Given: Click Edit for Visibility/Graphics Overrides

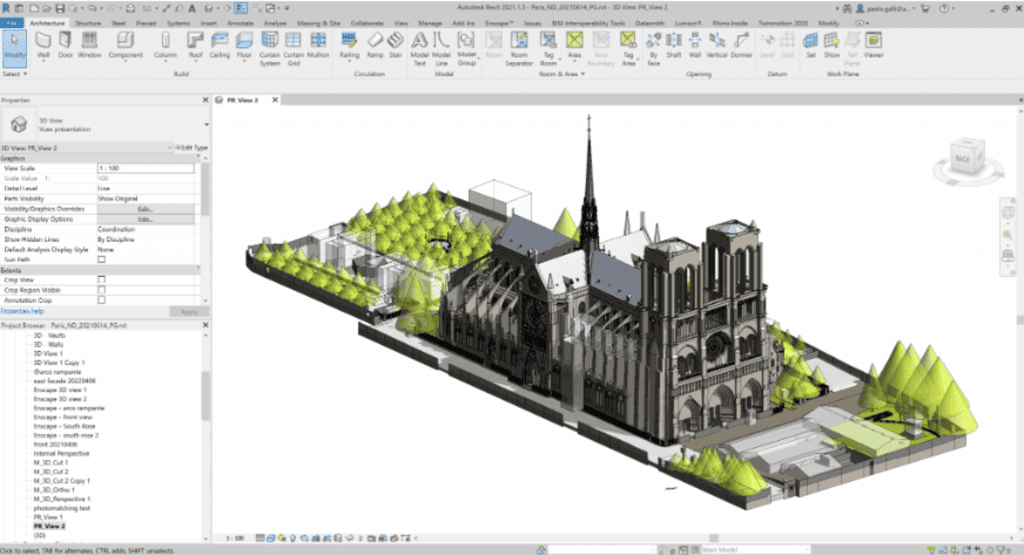Looking at the screenshot, I should pyautogui.click(x=145, y=209).
